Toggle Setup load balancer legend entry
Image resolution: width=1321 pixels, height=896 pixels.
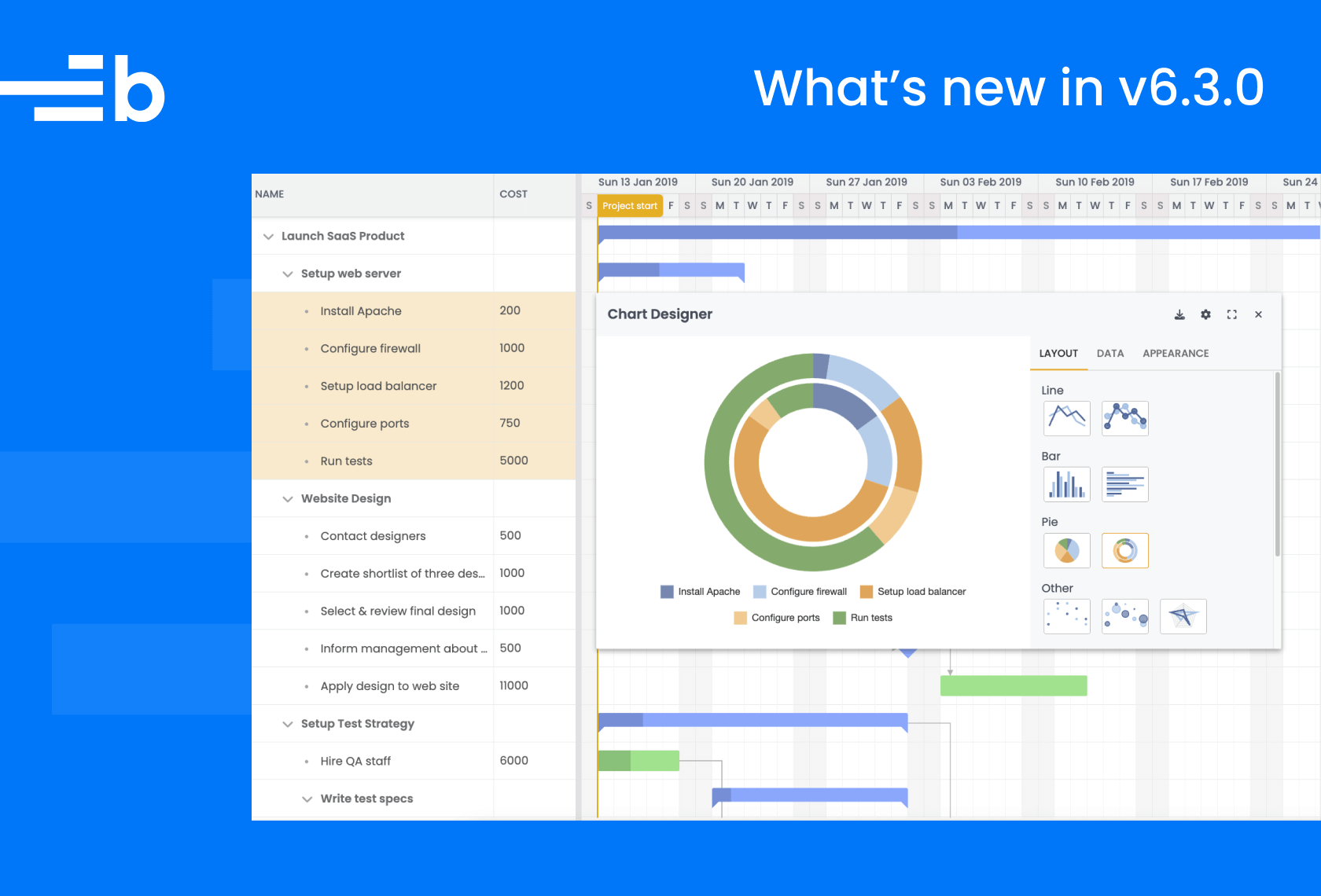point(913,592)
